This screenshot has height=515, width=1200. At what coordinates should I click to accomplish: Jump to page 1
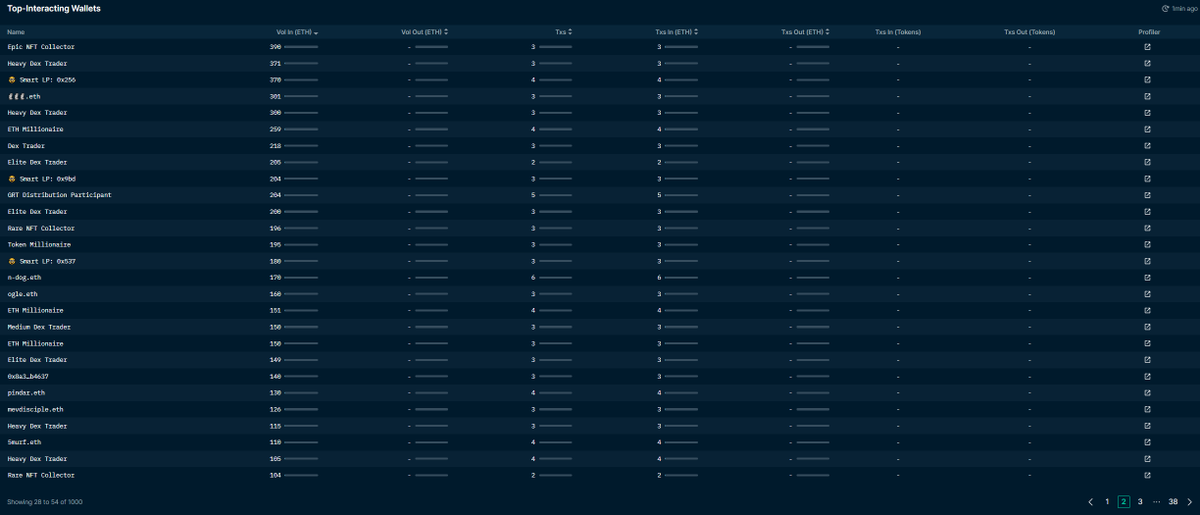(x=1107, y=501)
